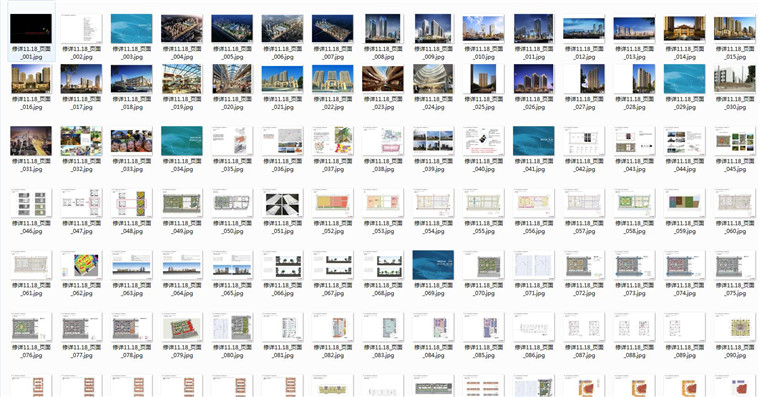
Task: Click the colorful 3D analysis thumbnail _062.jpg
Action: tap(81, 265)
